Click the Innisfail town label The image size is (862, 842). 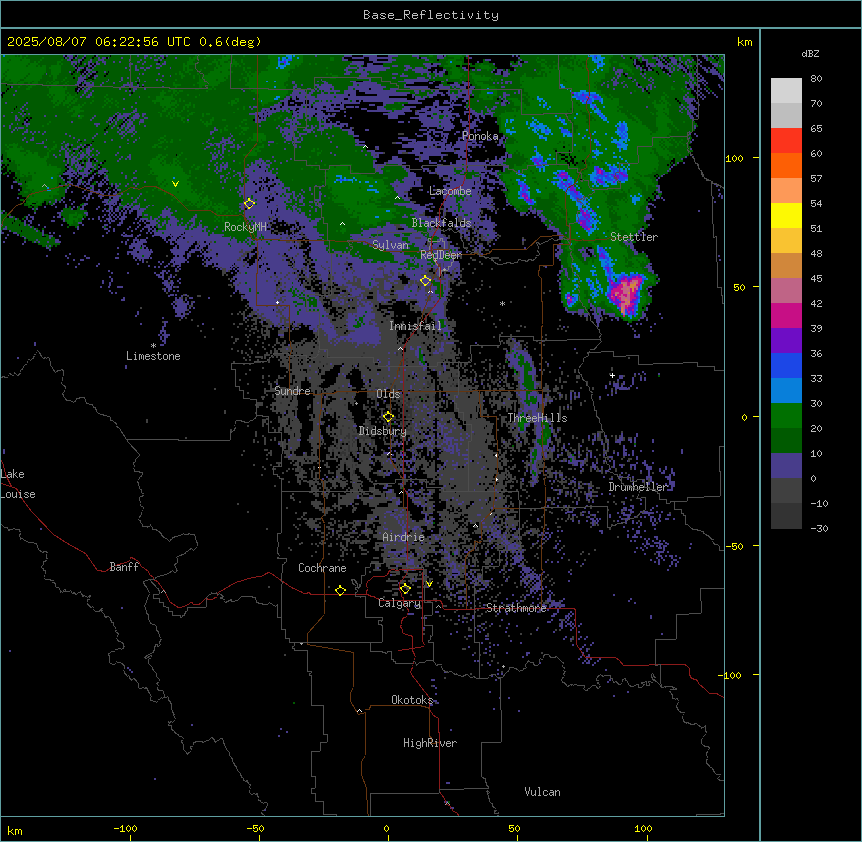415,326
